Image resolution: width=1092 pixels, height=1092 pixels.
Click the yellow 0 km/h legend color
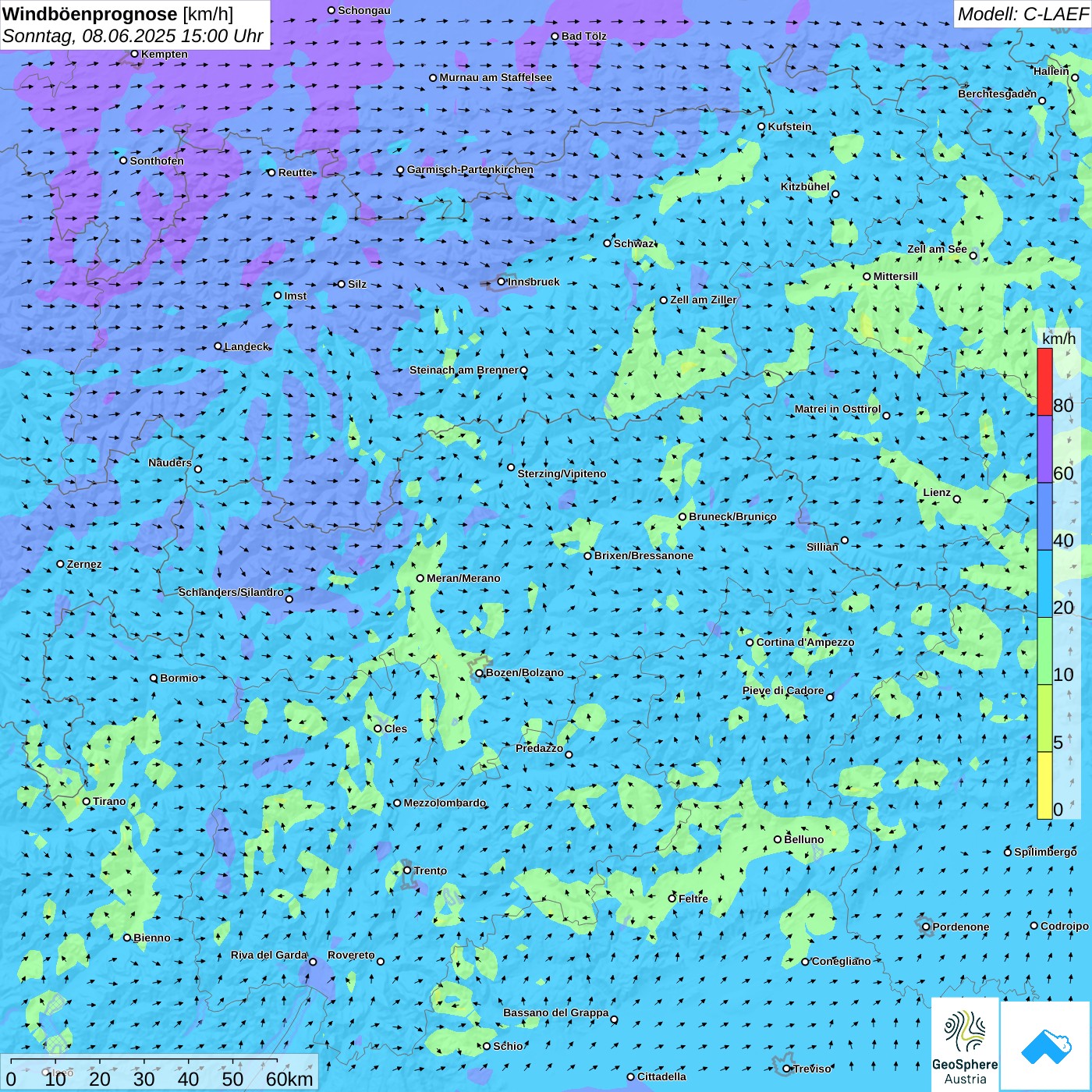tap(1044, 785)
